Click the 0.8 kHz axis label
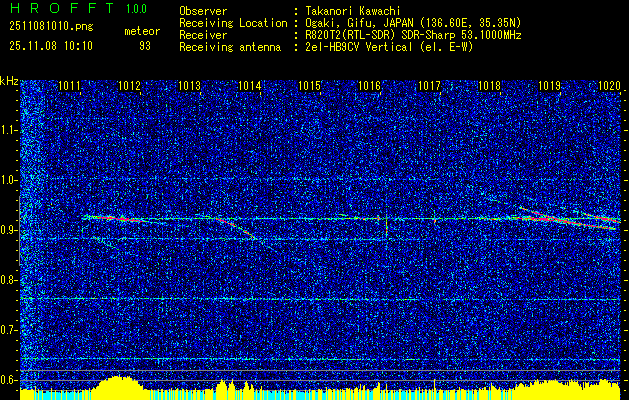The height and width of the screenshot is (400, 629). [8, 280]
